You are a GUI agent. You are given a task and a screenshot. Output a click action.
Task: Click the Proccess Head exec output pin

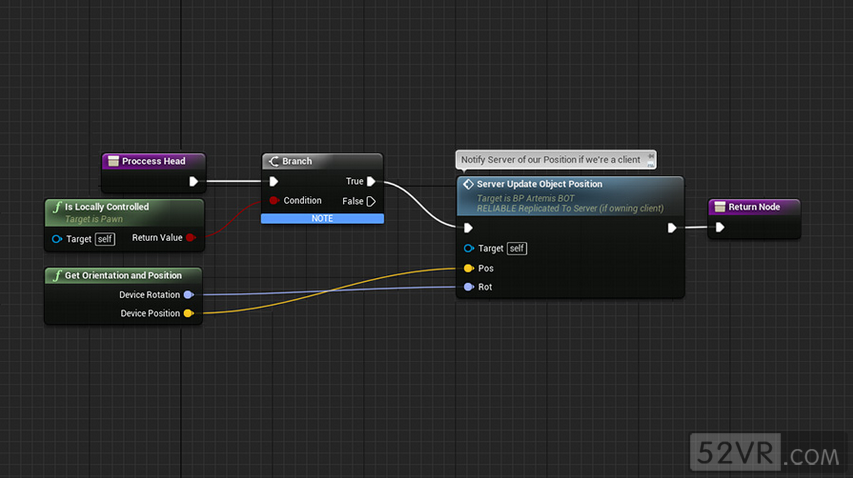pyautogui.click(x=193, y=182)
